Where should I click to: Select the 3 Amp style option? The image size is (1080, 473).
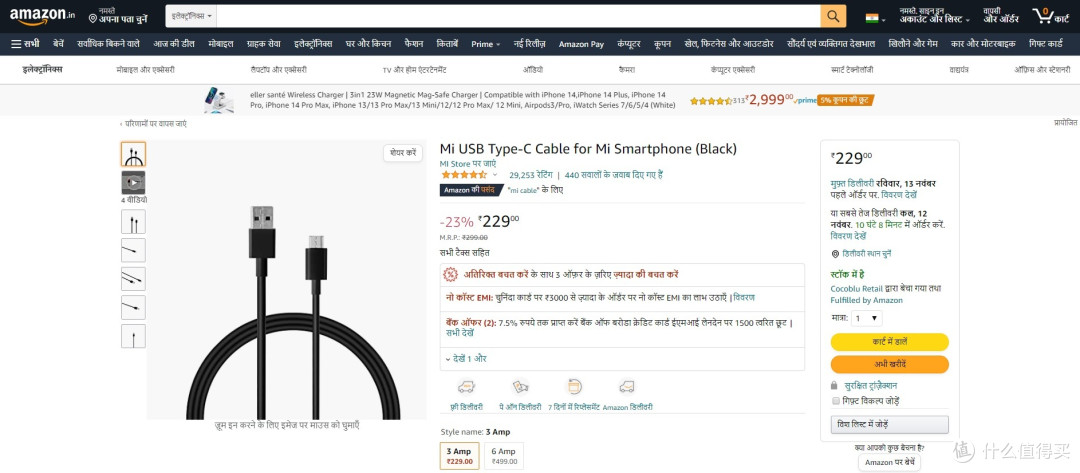[459, 456]
